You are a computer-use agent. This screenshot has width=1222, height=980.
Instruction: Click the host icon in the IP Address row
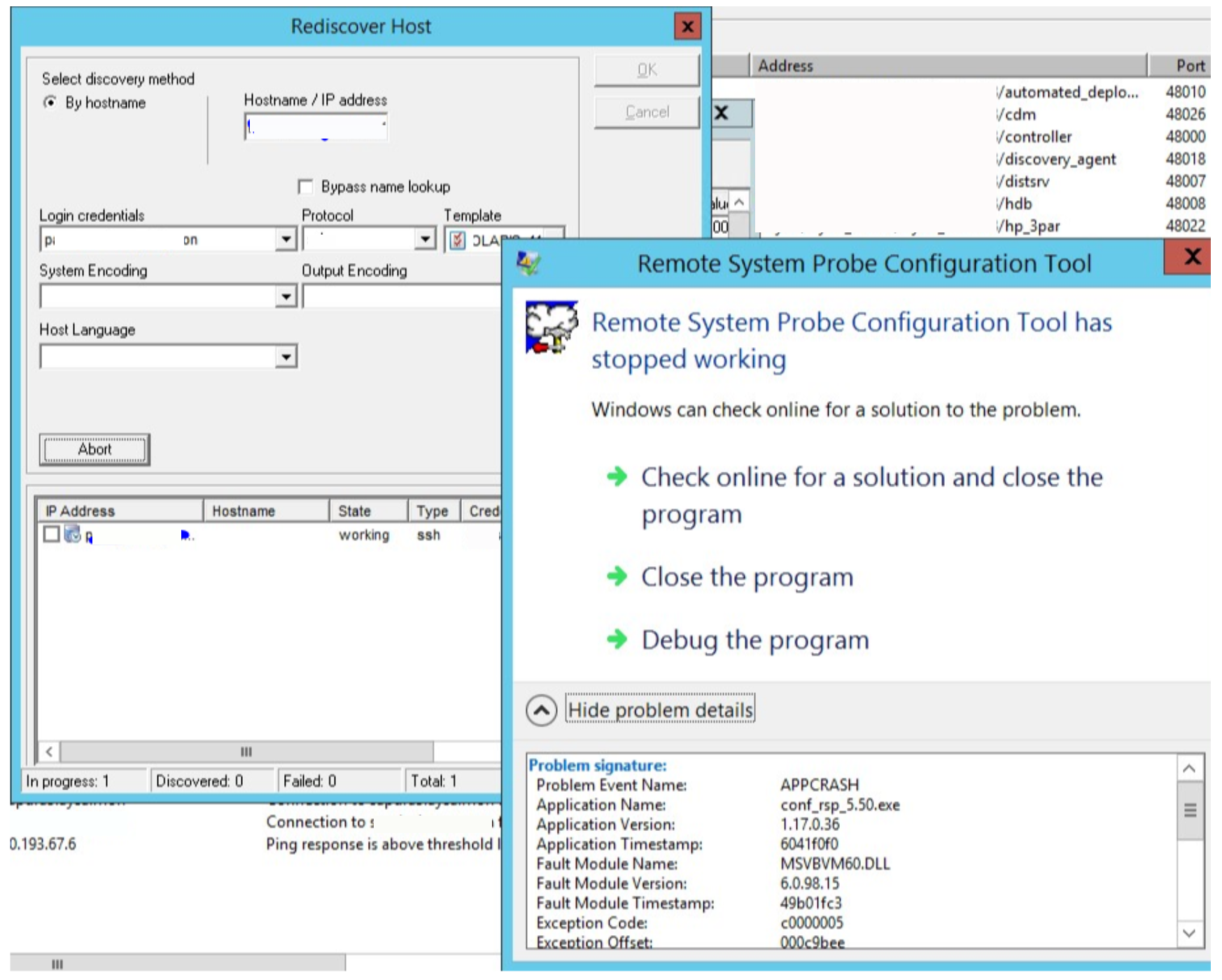[x=73, y=535]
